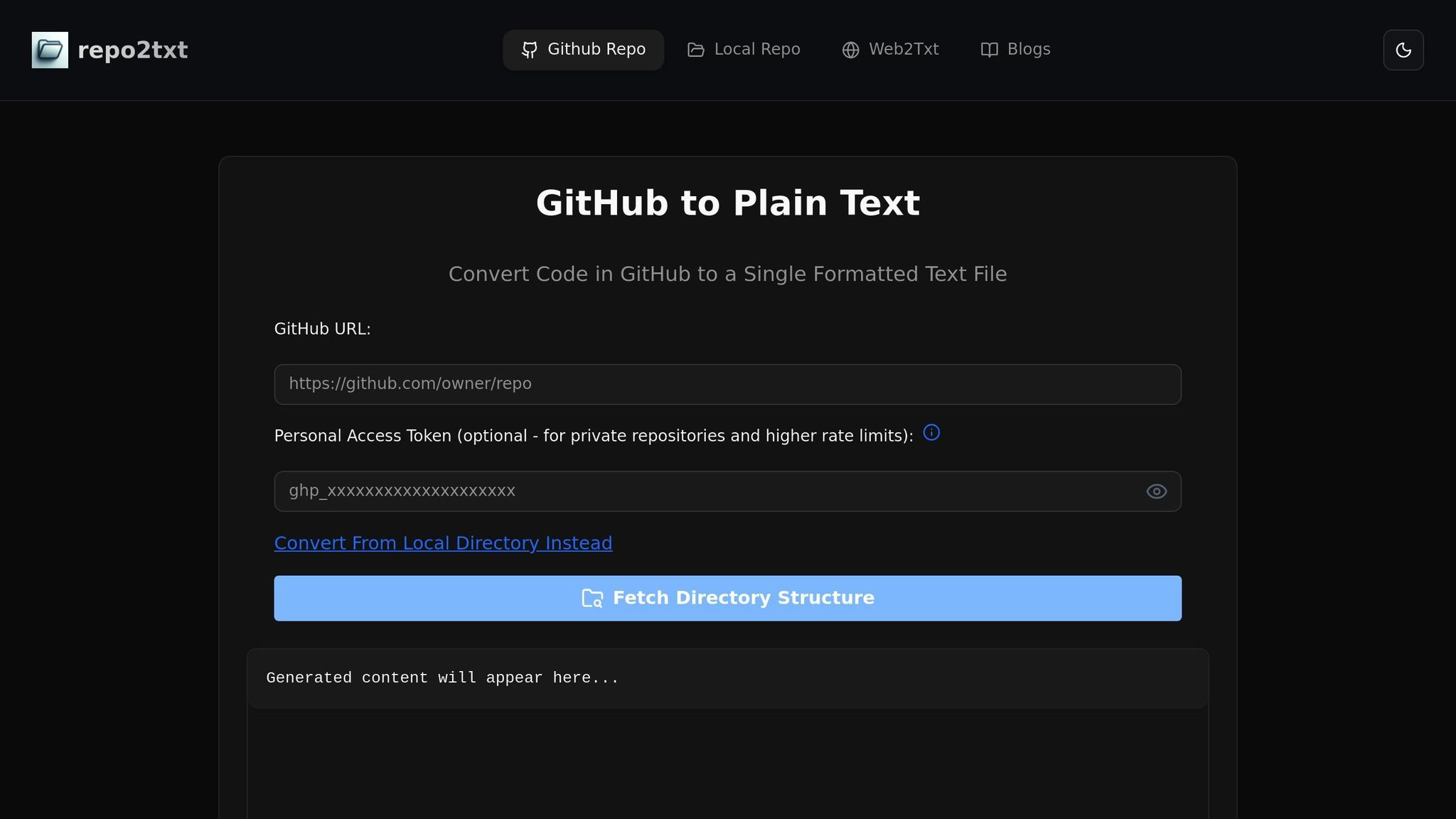Open Convert From Local Directory Instead link
This screenshot has width=1456, height=819.
coord(443,542)
